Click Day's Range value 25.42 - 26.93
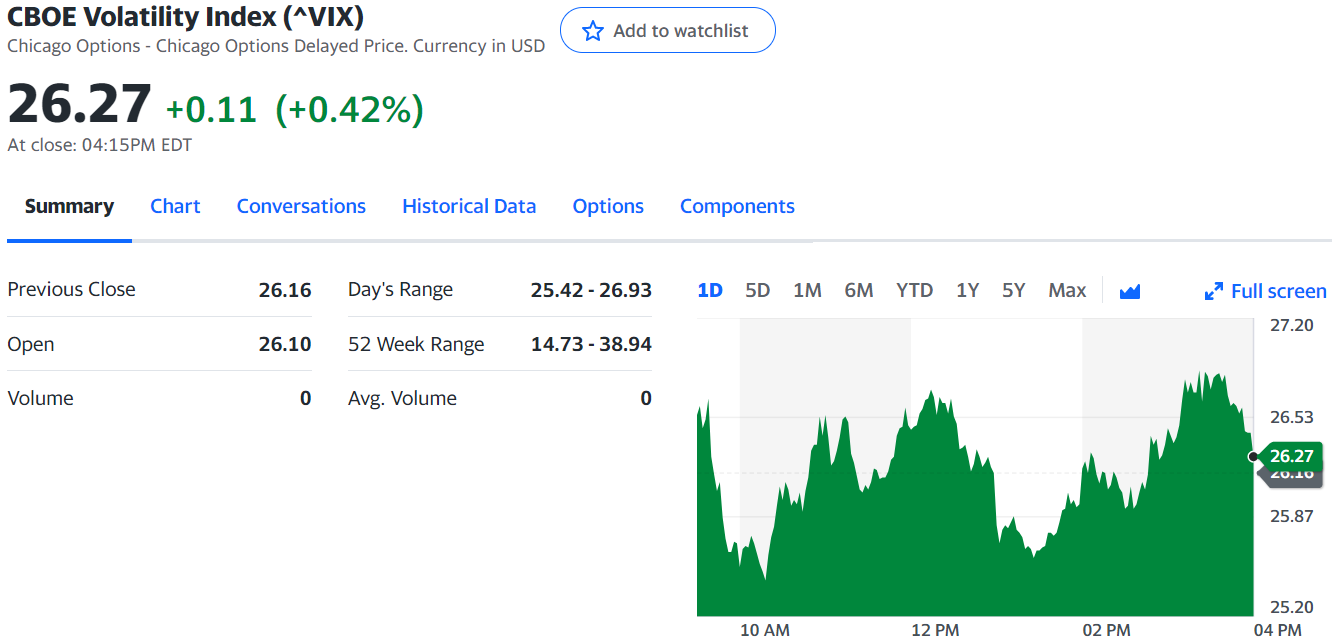This screenshot has height=642, width=1332. (591, 290)
